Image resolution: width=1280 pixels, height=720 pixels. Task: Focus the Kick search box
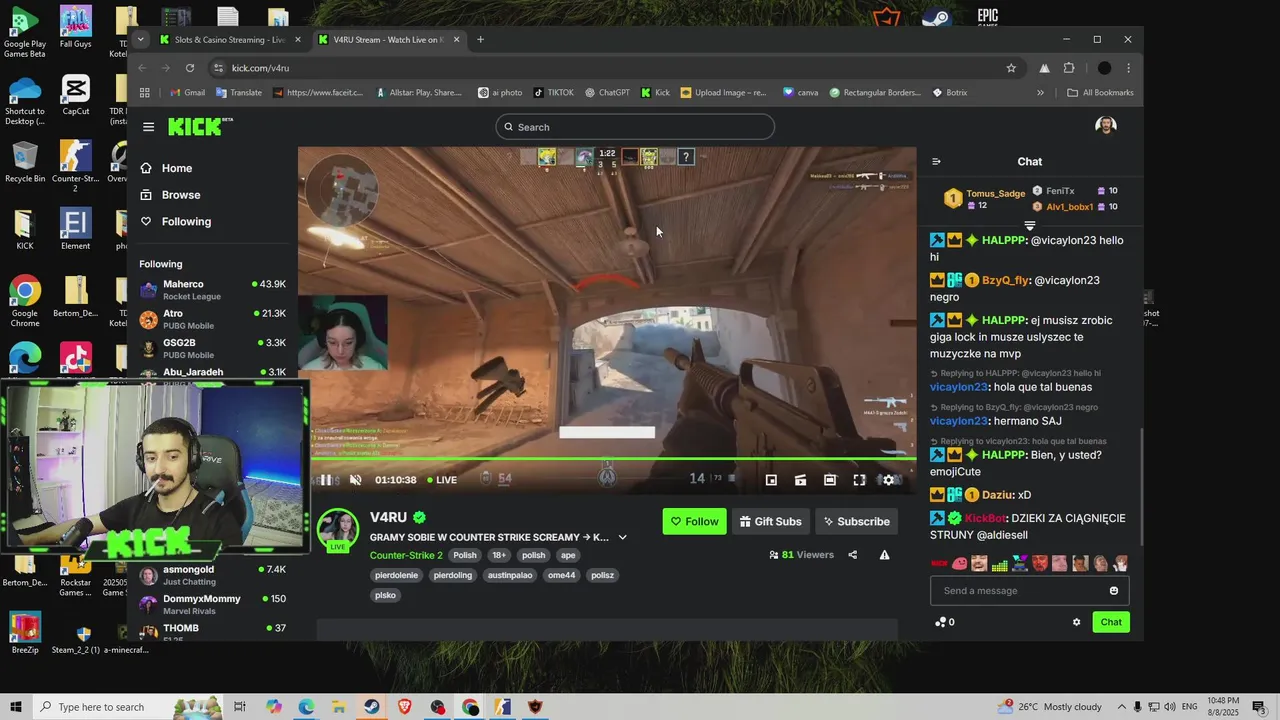(x=634, y=127)
